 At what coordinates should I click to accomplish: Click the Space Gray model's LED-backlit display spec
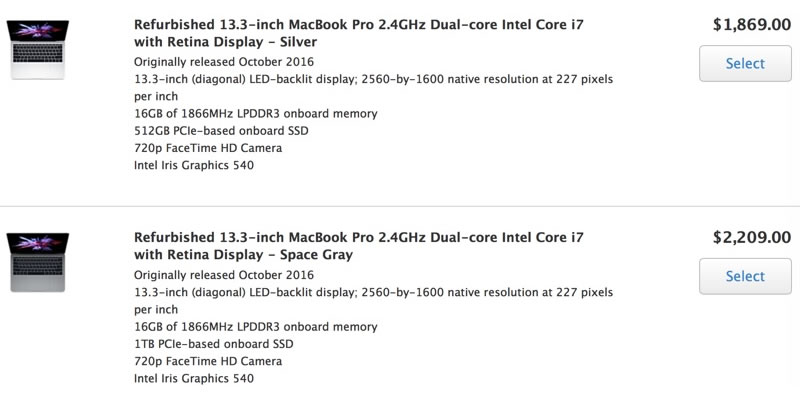[x=373, y=292]
